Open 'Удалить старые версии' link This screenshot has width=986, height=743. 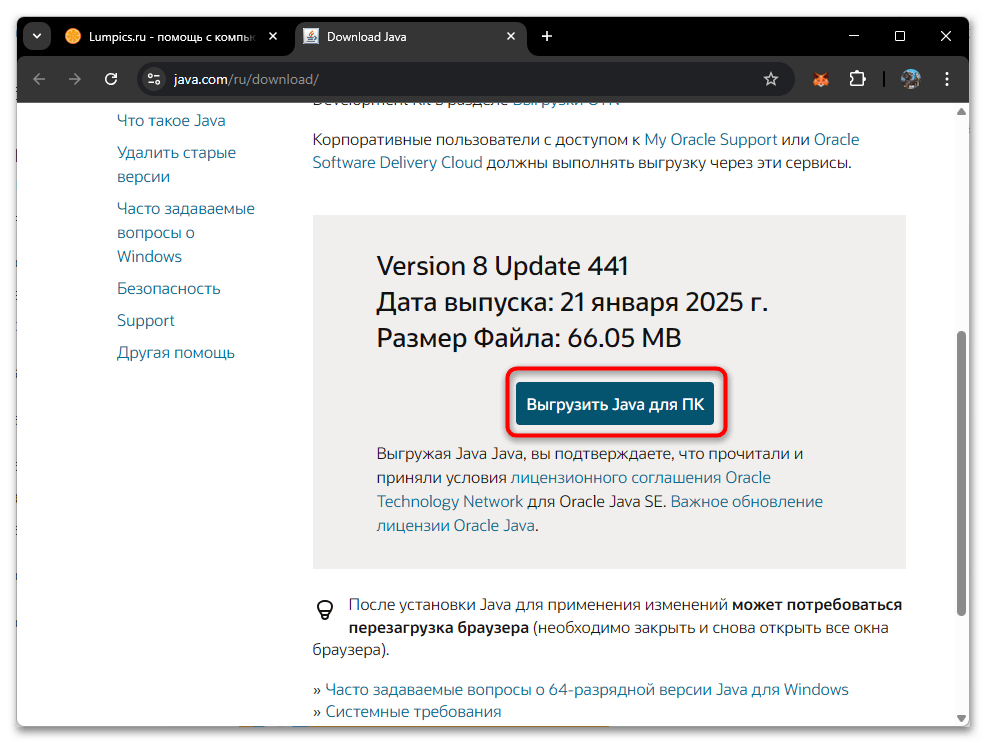(176, 165)
